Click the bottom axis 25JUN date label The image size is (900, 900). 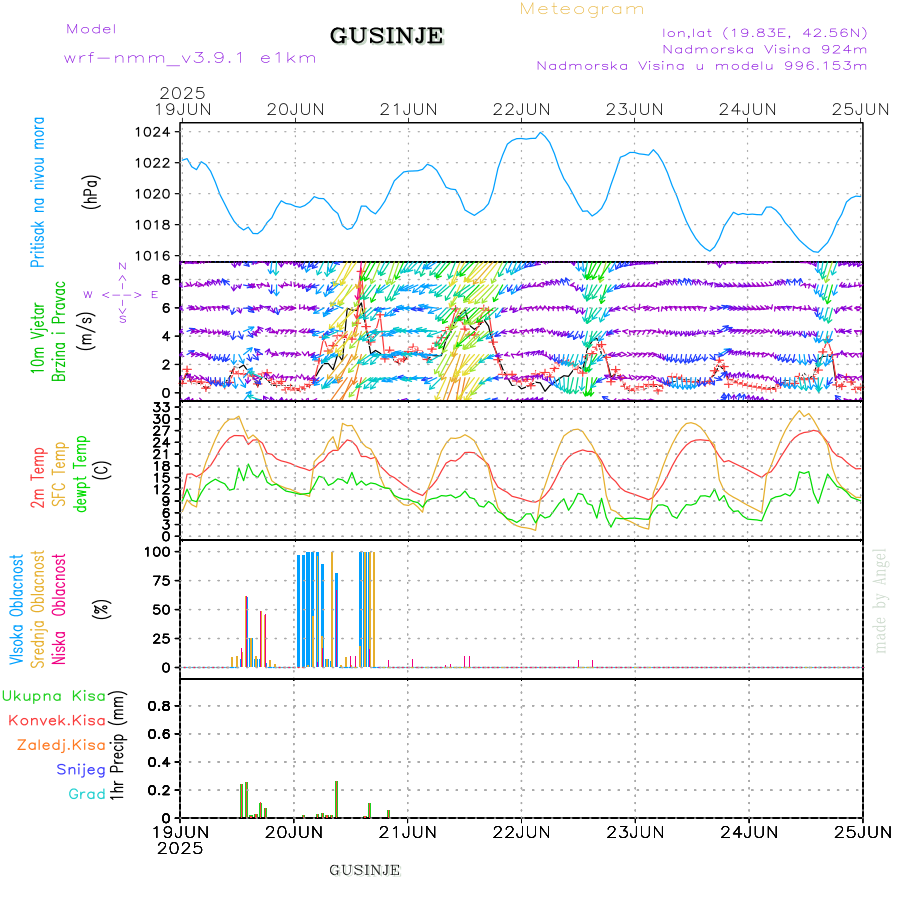863,832
